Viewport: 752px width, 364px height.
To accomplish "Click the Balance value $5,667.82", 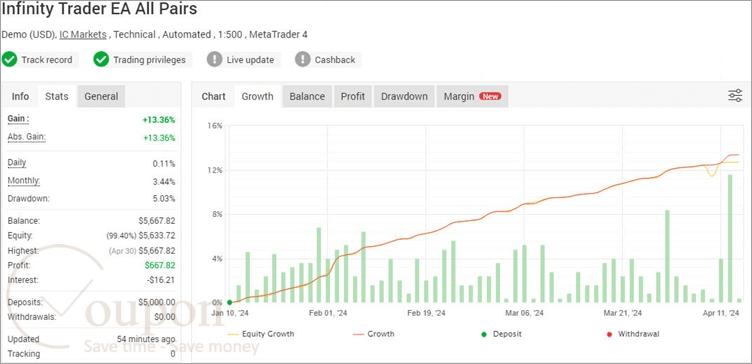I will 157,221.
